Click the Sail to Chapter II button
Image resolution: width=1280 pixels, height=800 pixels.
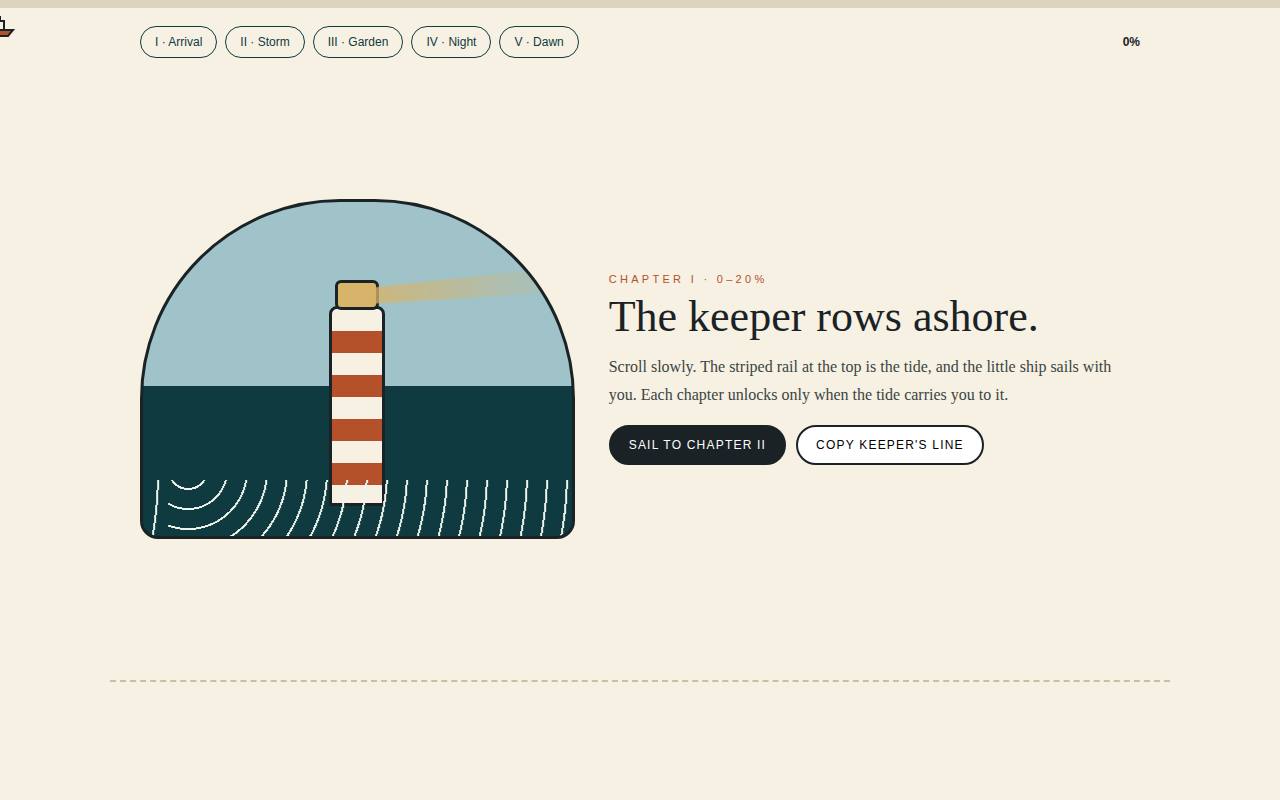[x=697, y=445]
